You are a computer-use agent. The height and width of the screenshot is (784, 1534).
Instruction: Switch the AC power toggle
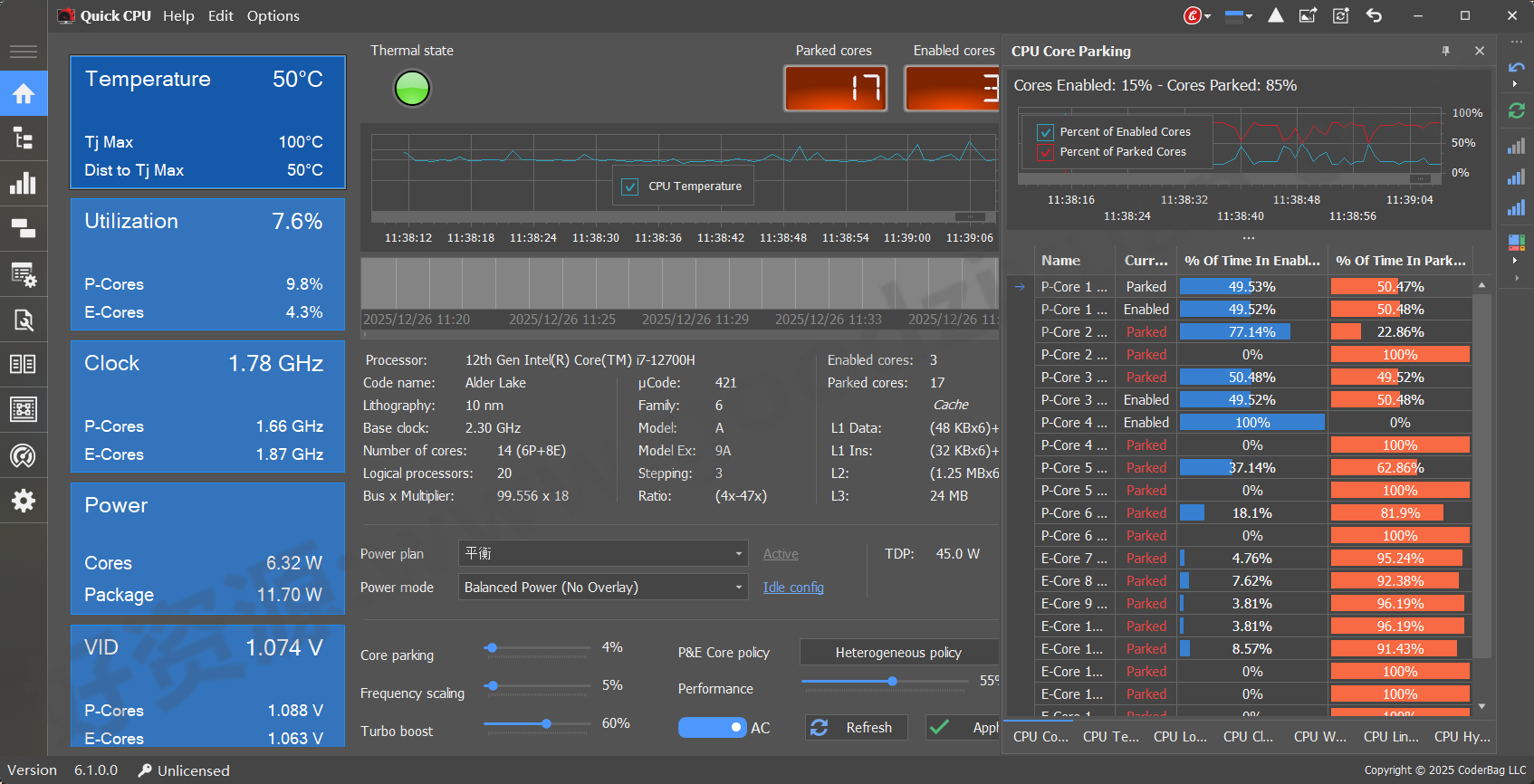[713, 727]
